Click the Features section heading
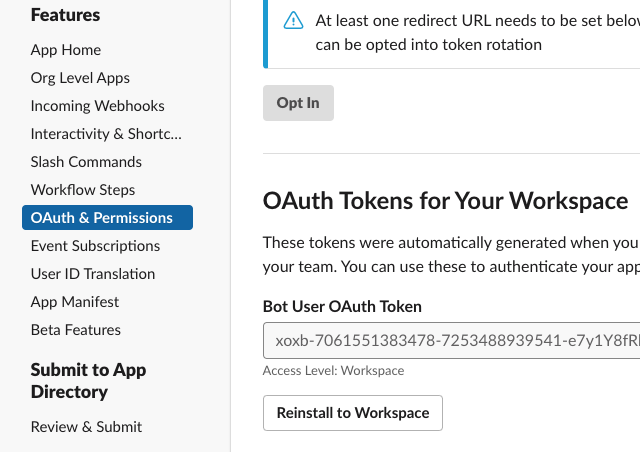The width and height of the screenshot is (640, 452). [x=65, y=15]
